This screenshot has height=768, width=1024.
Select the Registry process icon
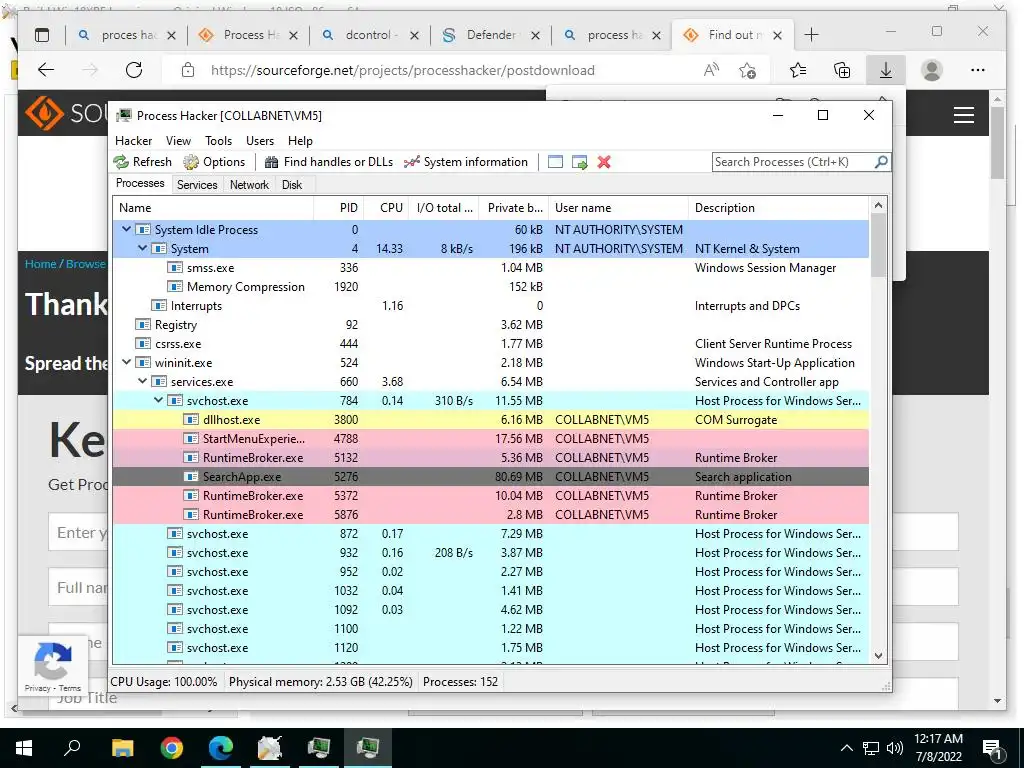143,325
